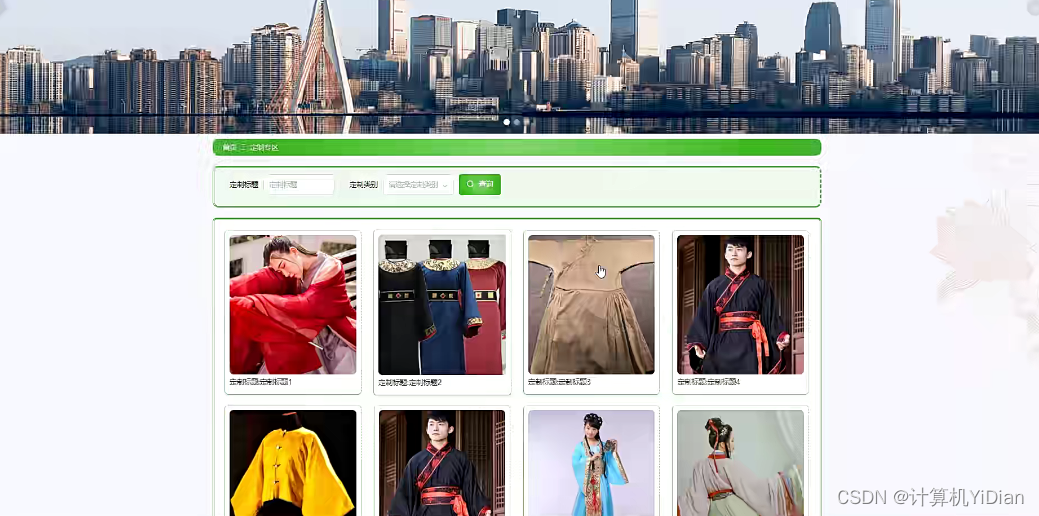Open the girl in blue dress thumbnail
This screenshot has height=516, width=1039.
[591, 463]
